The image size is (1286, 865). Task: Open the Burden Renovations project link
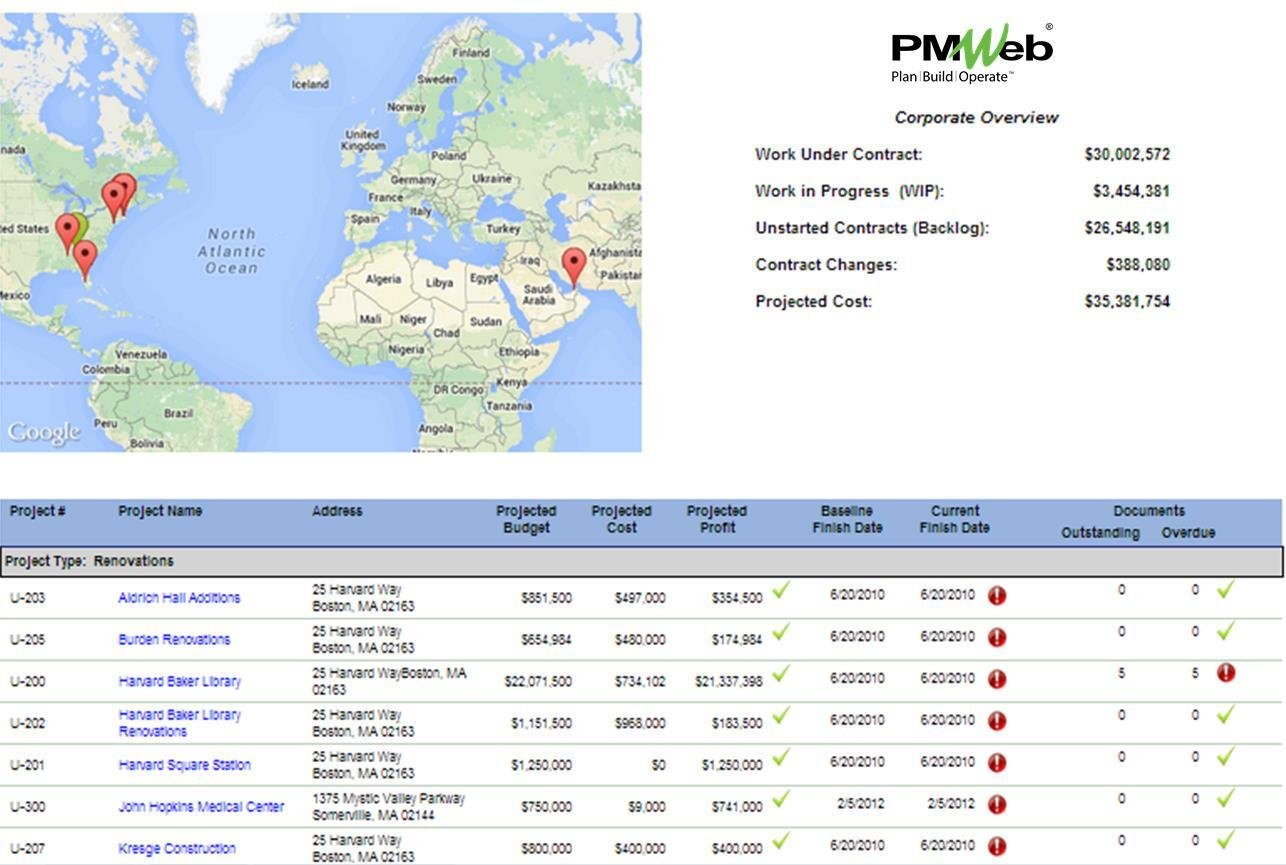tap(174, 640)
